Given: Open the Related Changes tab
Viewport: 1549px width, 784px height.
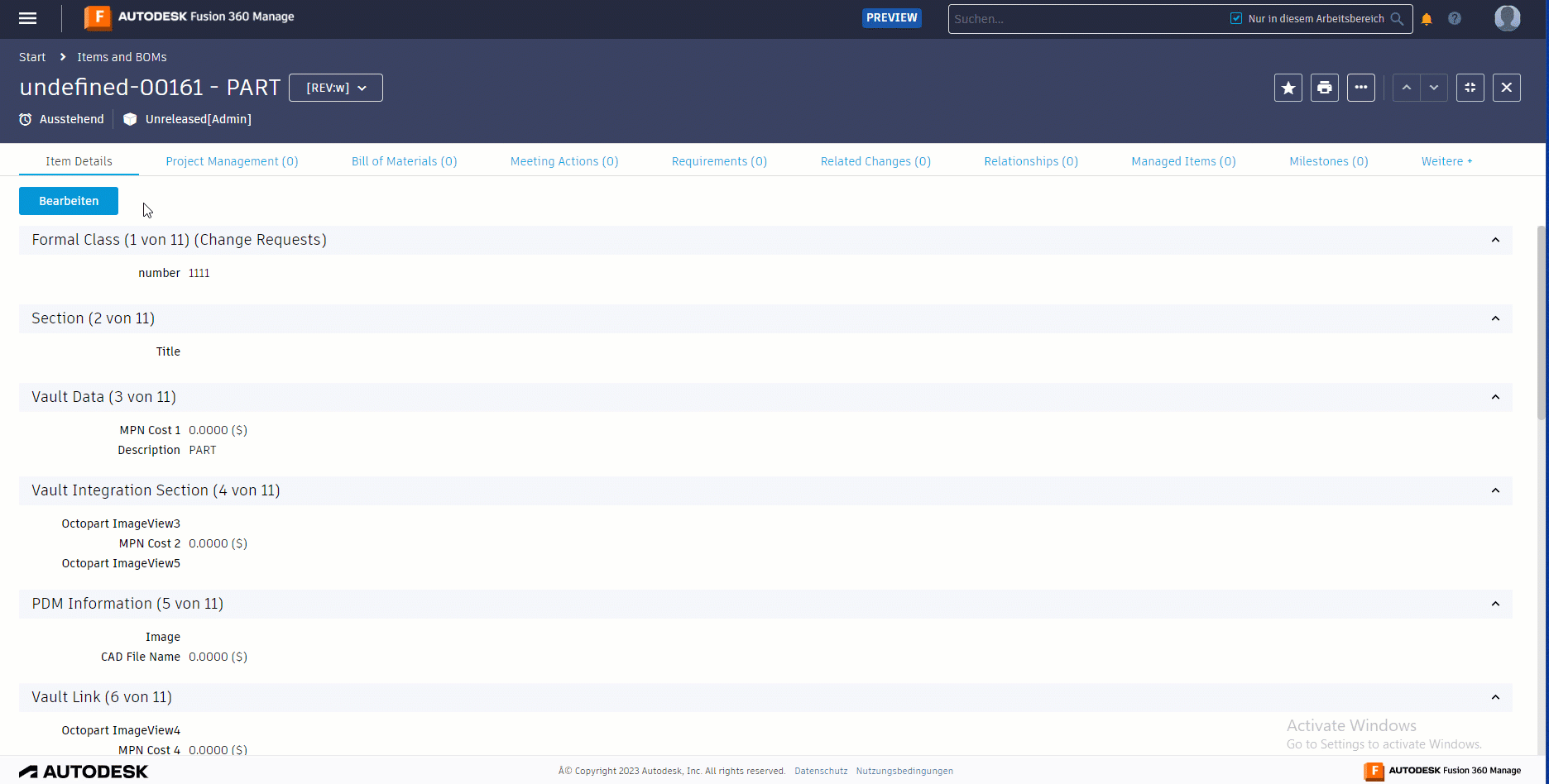Looking at the screenshot, I should click(x=875, y=161).
